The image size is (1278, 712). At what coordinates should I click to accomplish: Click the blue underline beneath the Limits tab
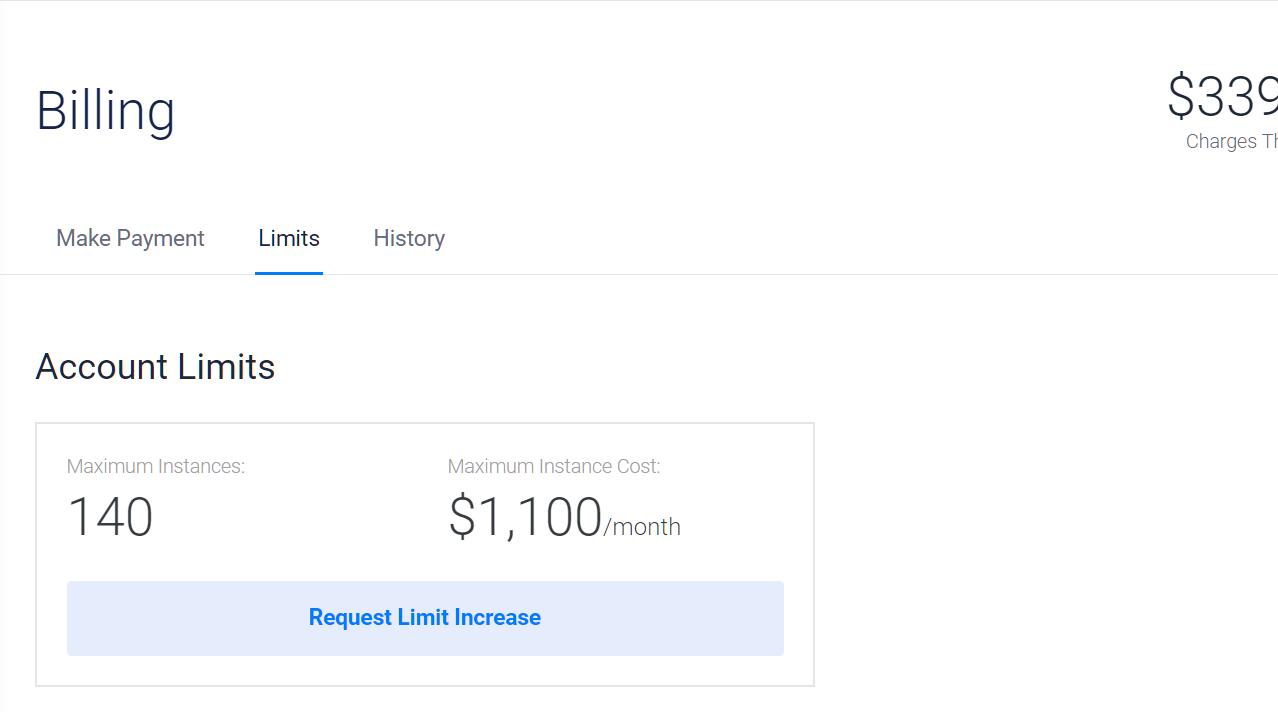[x=289, y=272]
